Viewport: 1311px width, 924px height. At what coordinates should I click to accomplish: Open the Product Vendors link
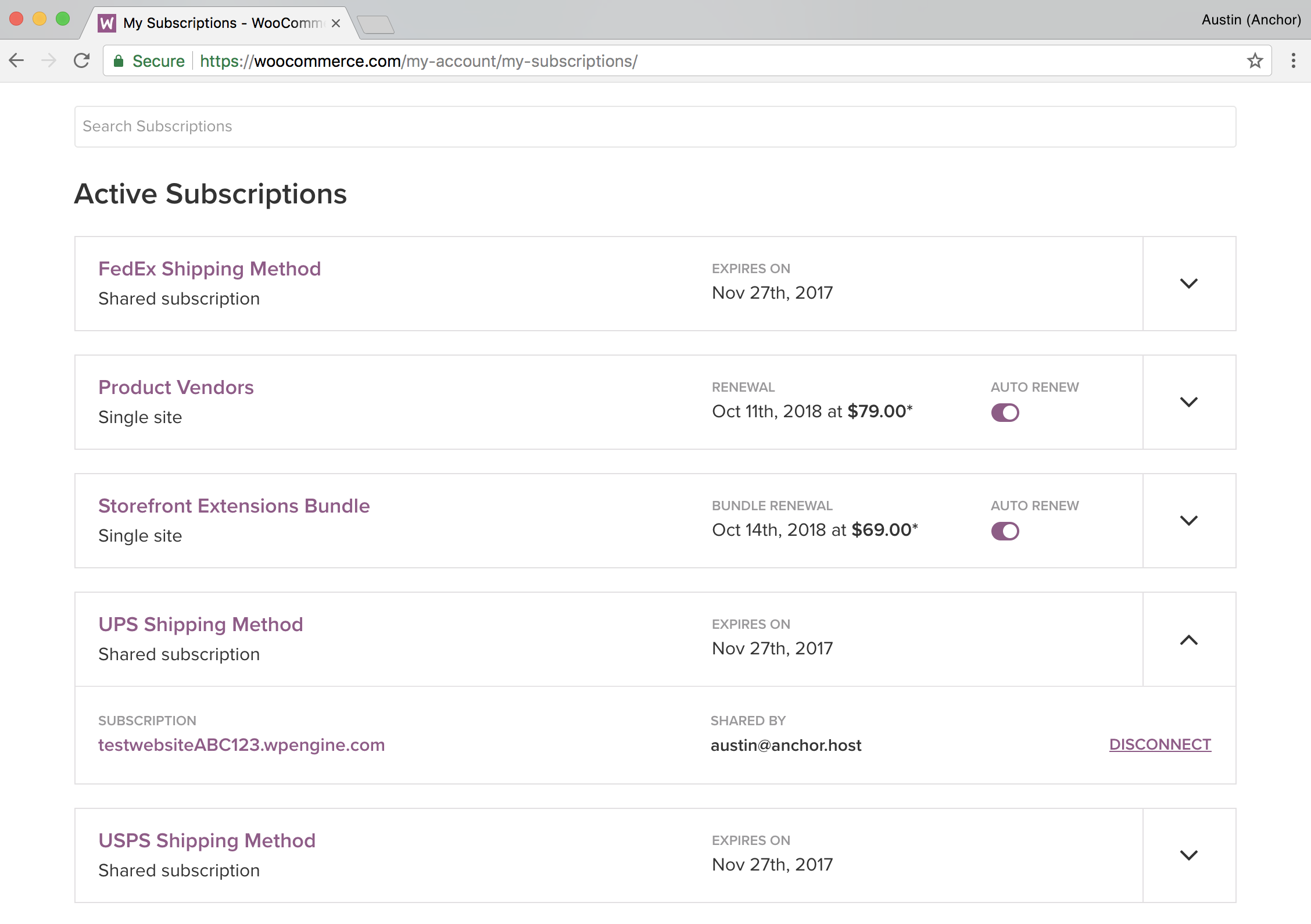176,387
